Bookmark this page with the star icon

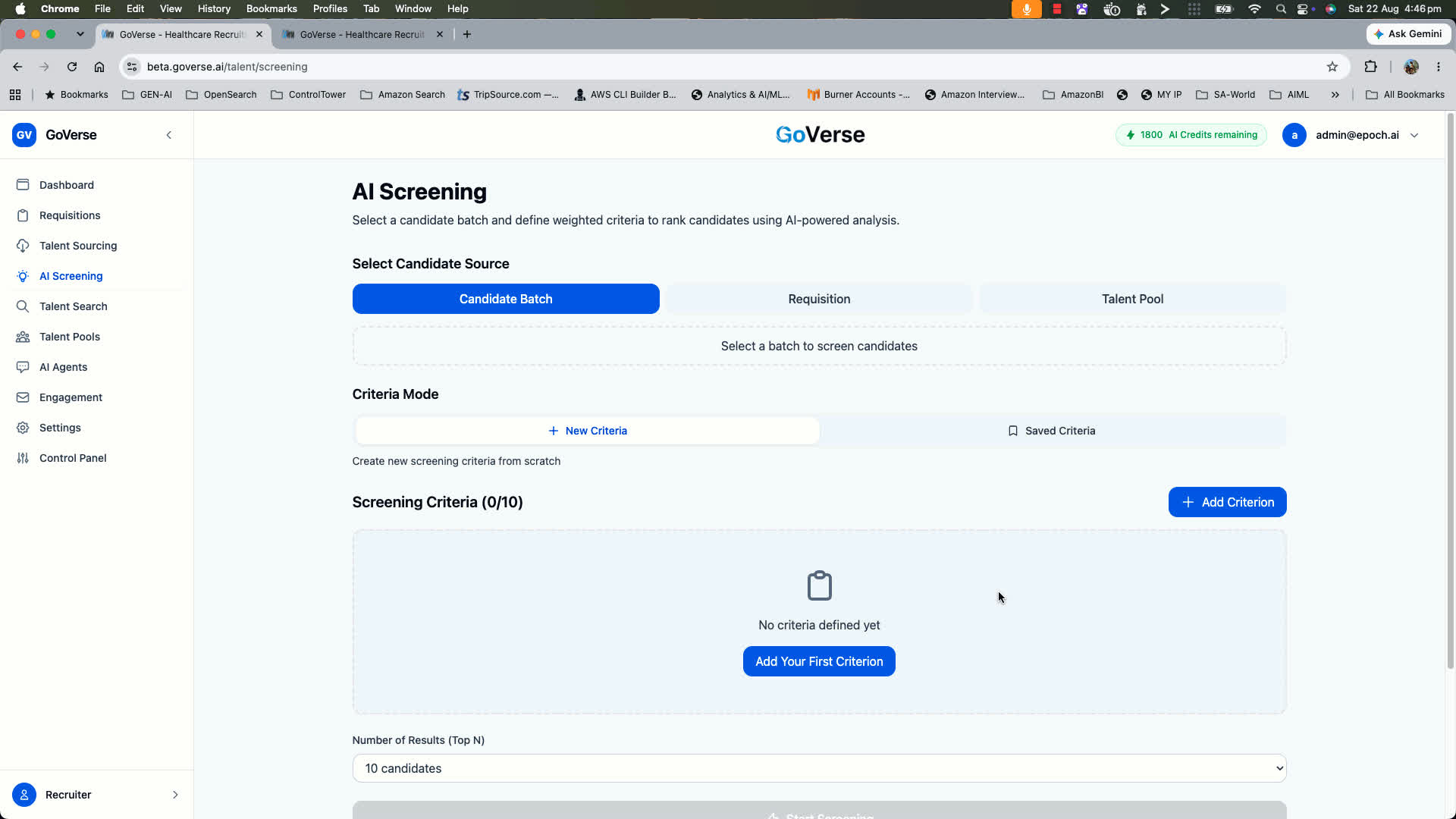pos(1332,67)
